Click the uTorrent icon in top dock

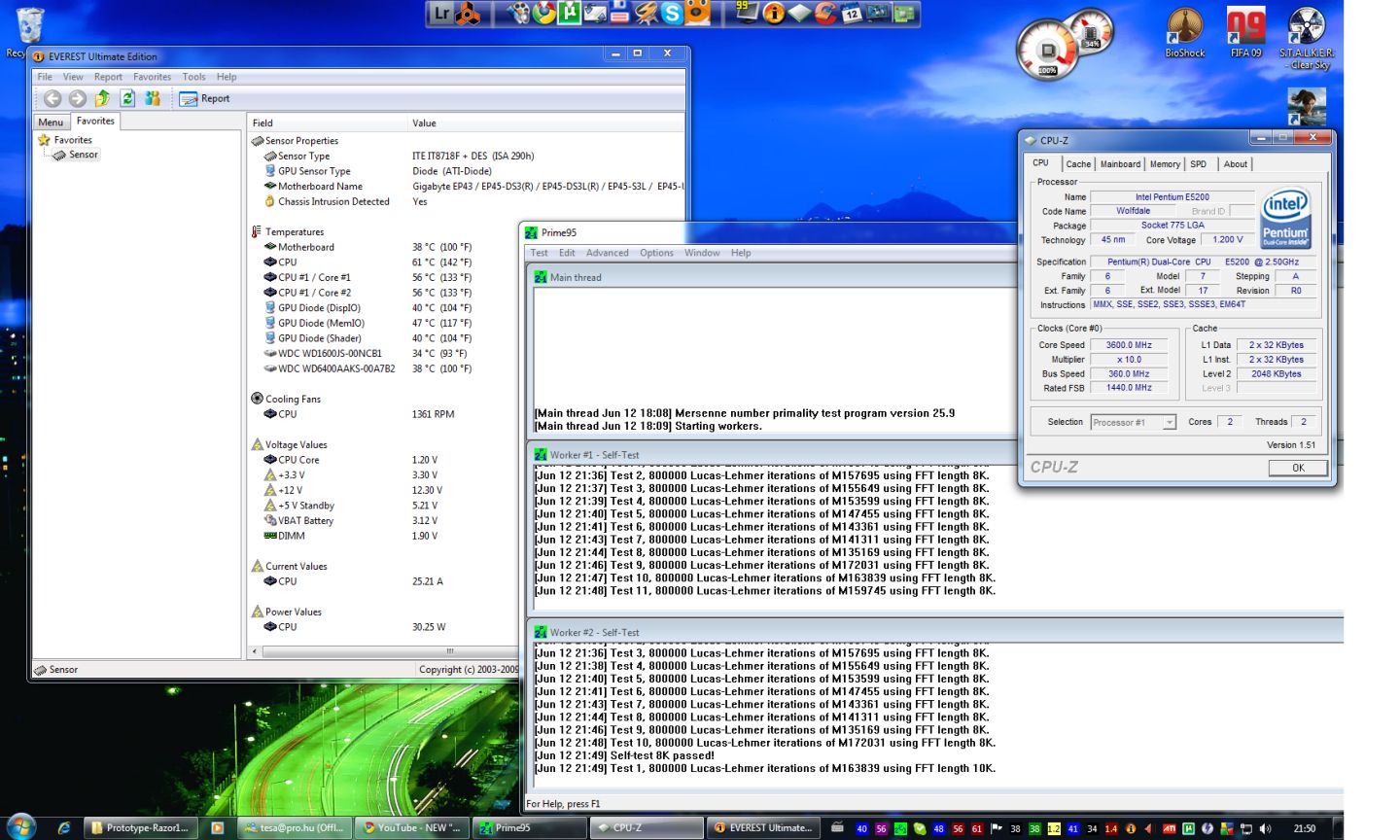point(570,13)
